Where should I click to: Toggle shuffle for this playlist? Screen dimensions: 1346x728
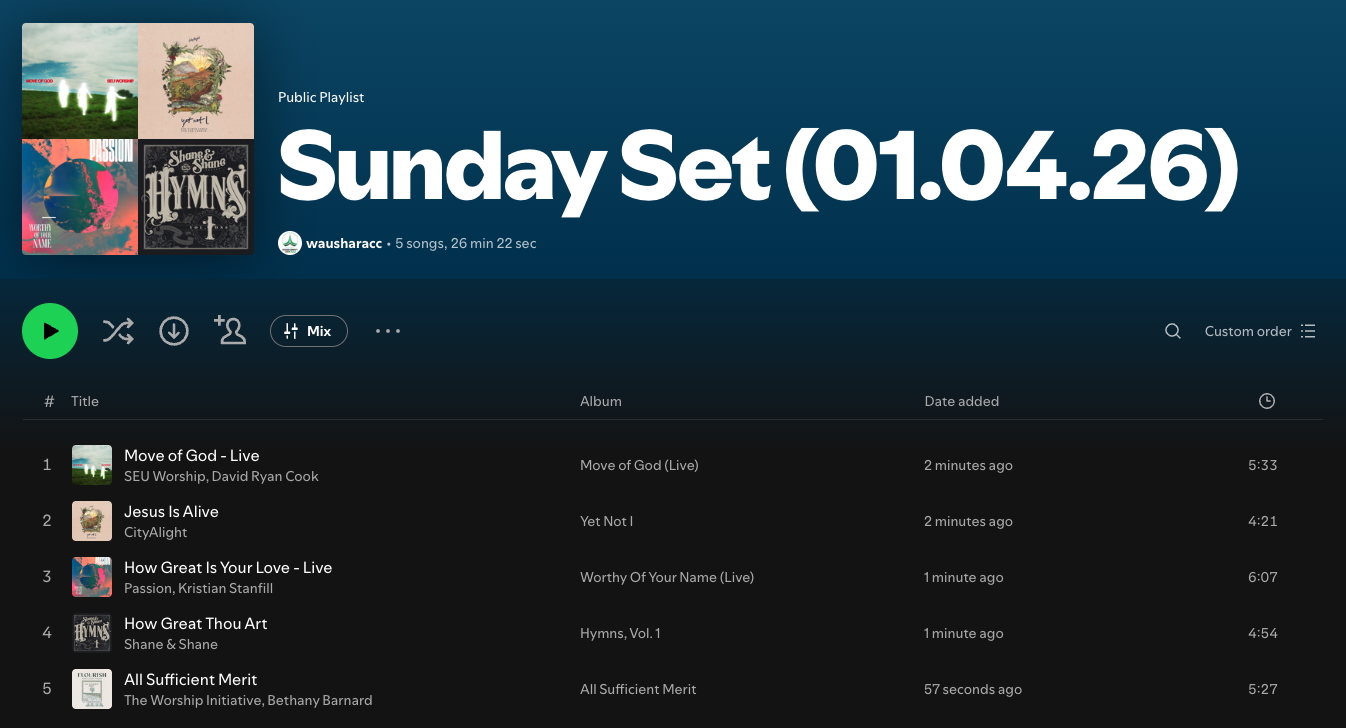click(118, 331)
